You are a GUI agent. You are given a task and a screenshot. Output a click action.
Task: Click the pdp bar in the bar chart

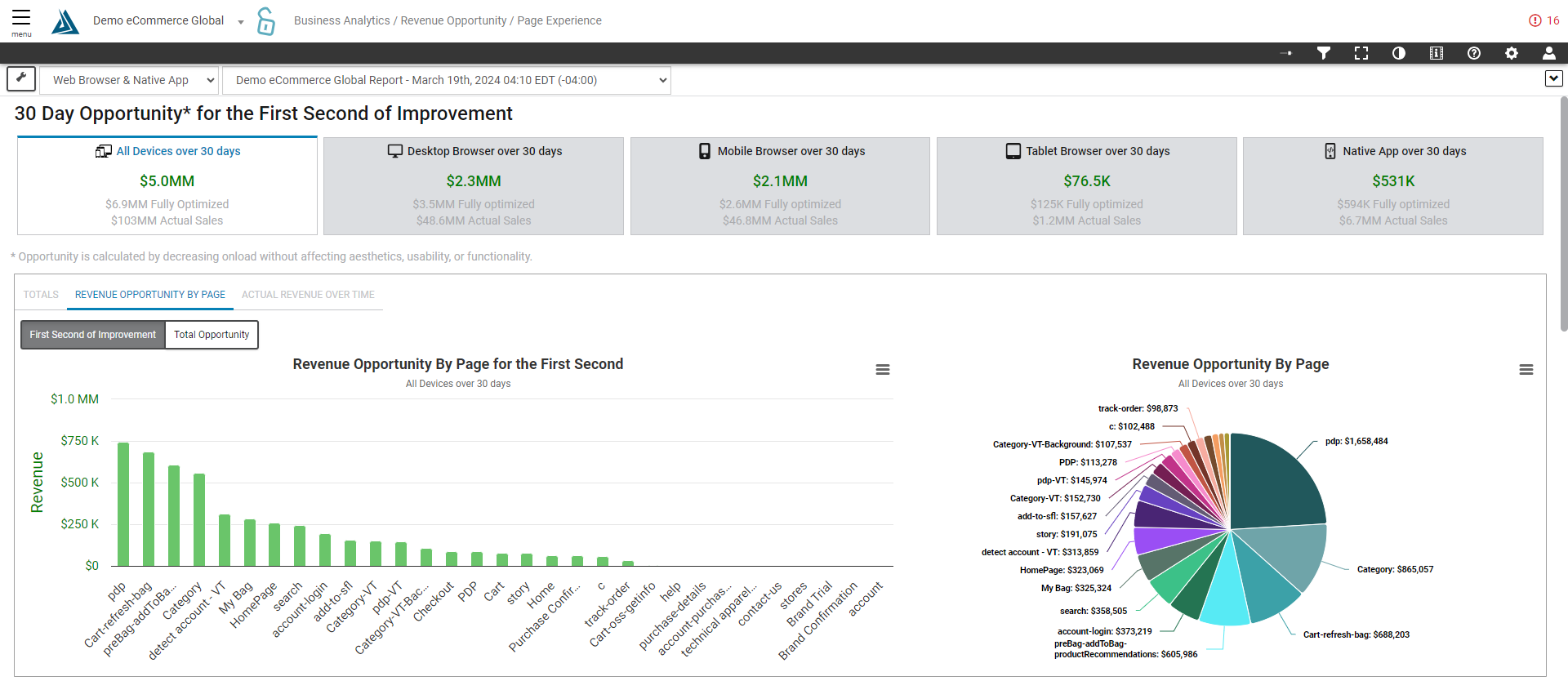coord(123,504)
